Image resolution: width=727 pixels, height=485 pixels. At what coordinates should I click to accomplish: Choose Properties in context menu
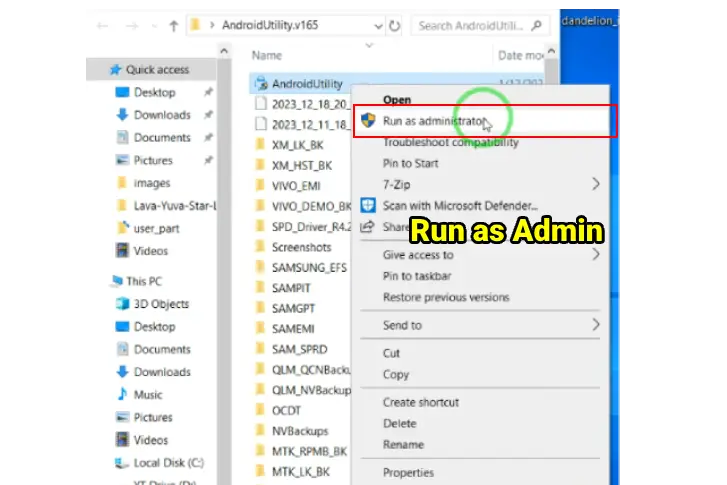coord(408,473)
